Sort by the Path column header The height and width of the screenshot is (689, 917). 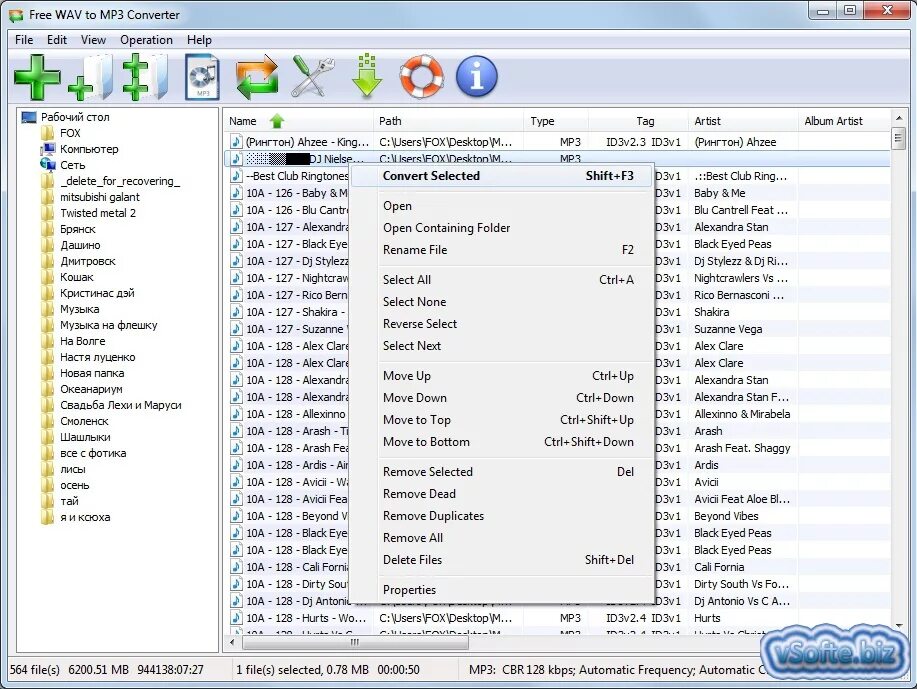coord(448,121)
